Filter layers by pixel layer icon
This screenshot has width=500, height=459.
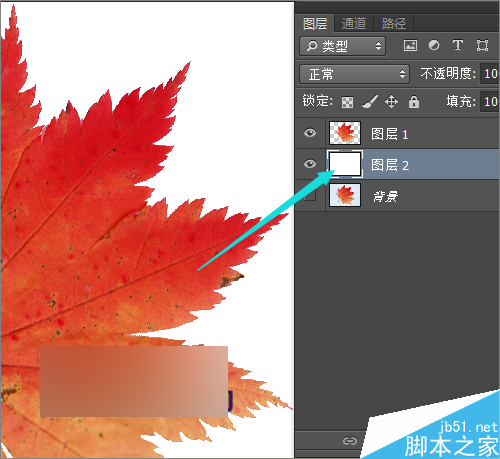pos(410,45)
